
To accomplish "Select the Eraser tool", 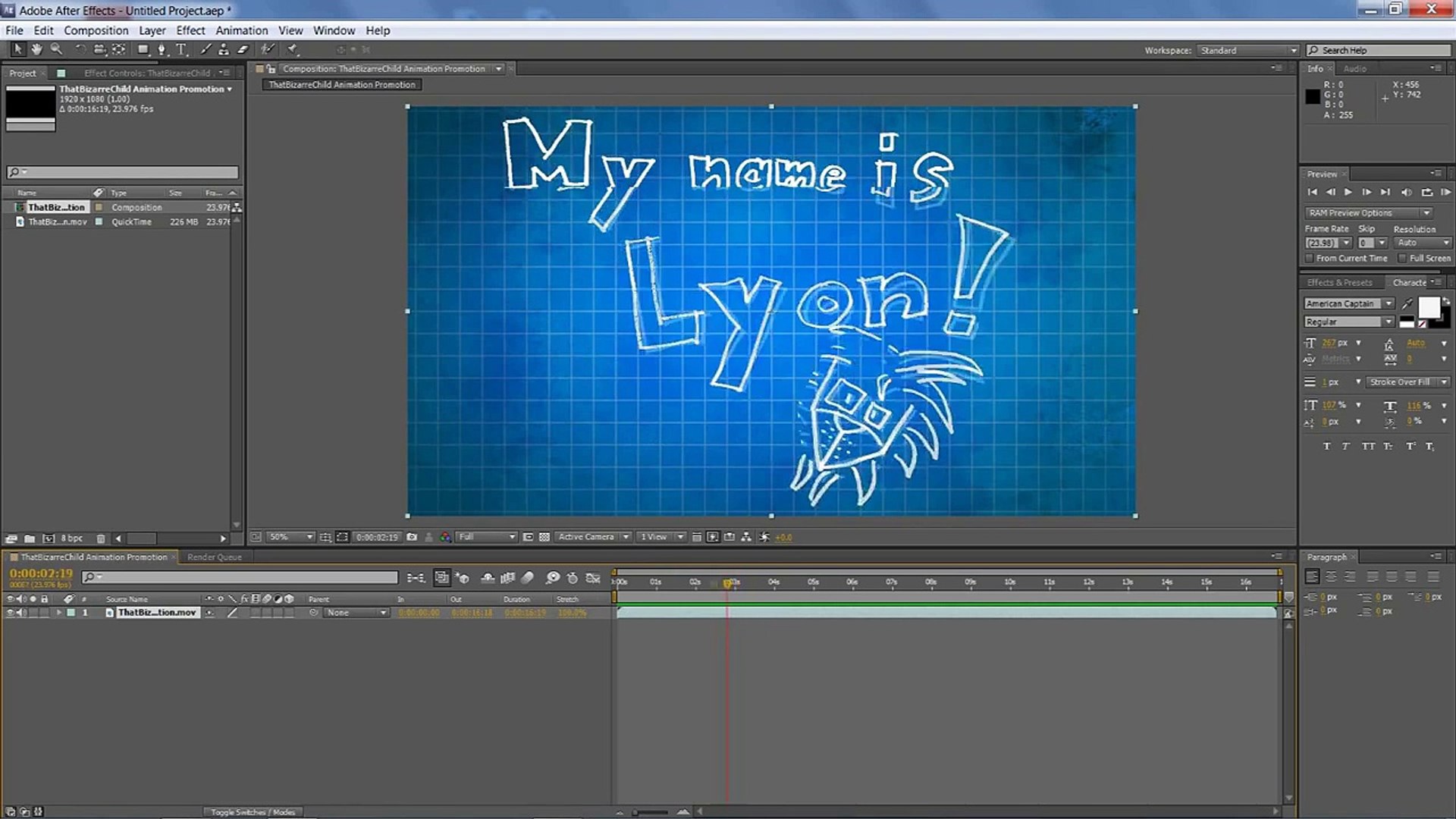I will pyautogui.click(x=243, y=50).
